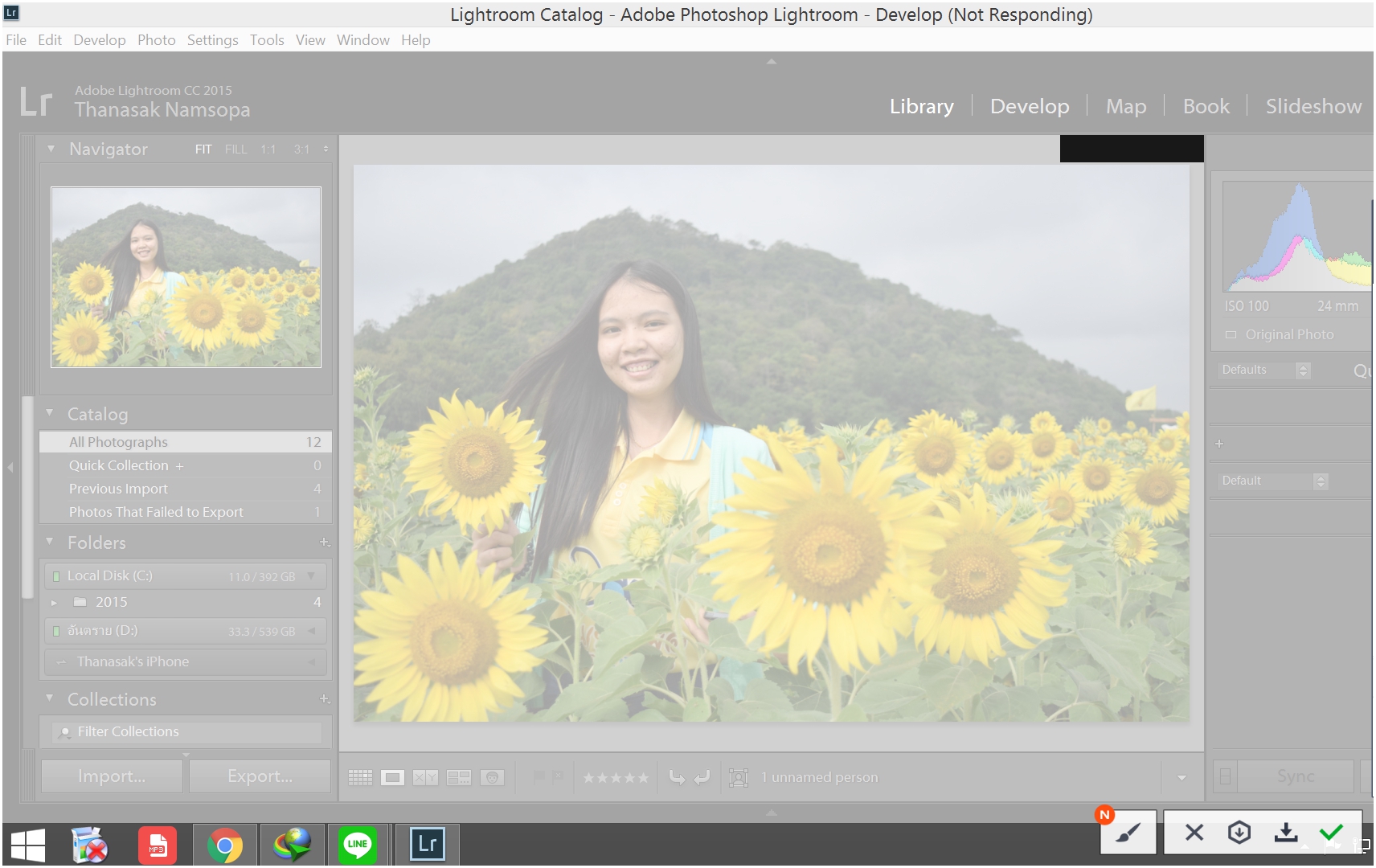Set Navigator zoom to 3:1

pyautogui.click(x=301, y=149)
